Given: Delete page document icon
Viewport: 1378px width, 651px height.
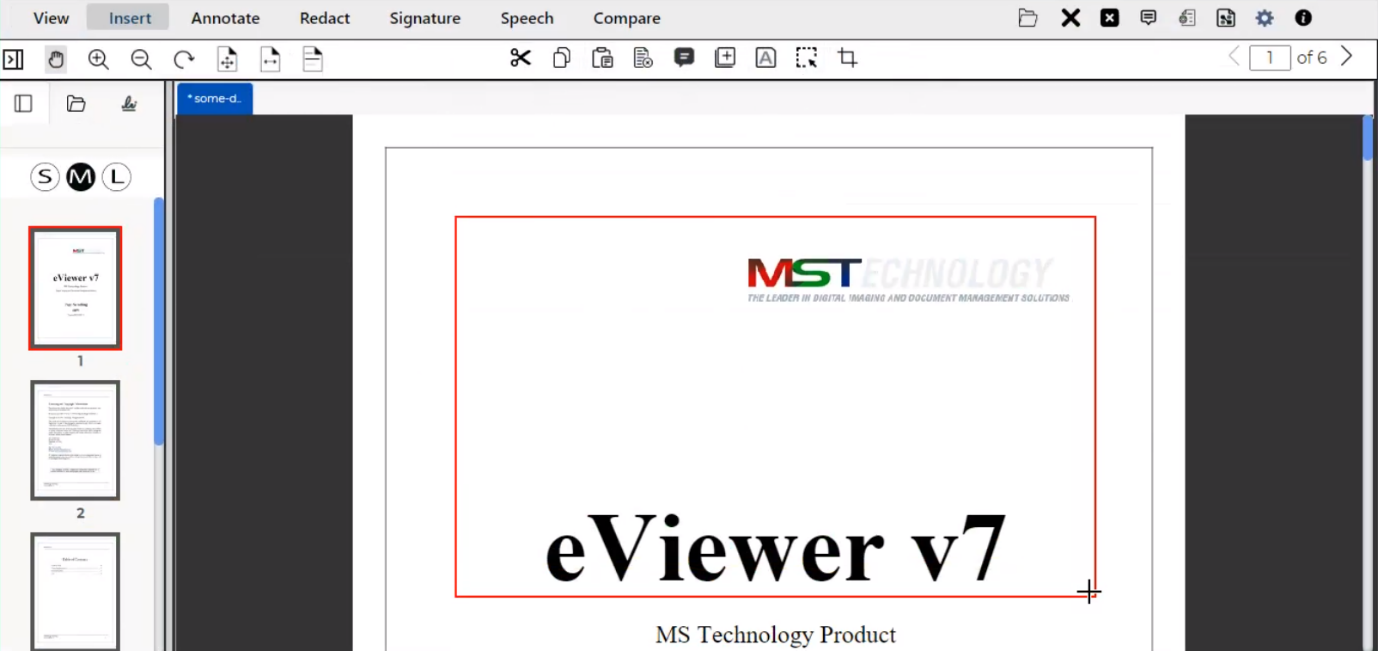Looking at the screenshot, I should (x=643, y=58).
